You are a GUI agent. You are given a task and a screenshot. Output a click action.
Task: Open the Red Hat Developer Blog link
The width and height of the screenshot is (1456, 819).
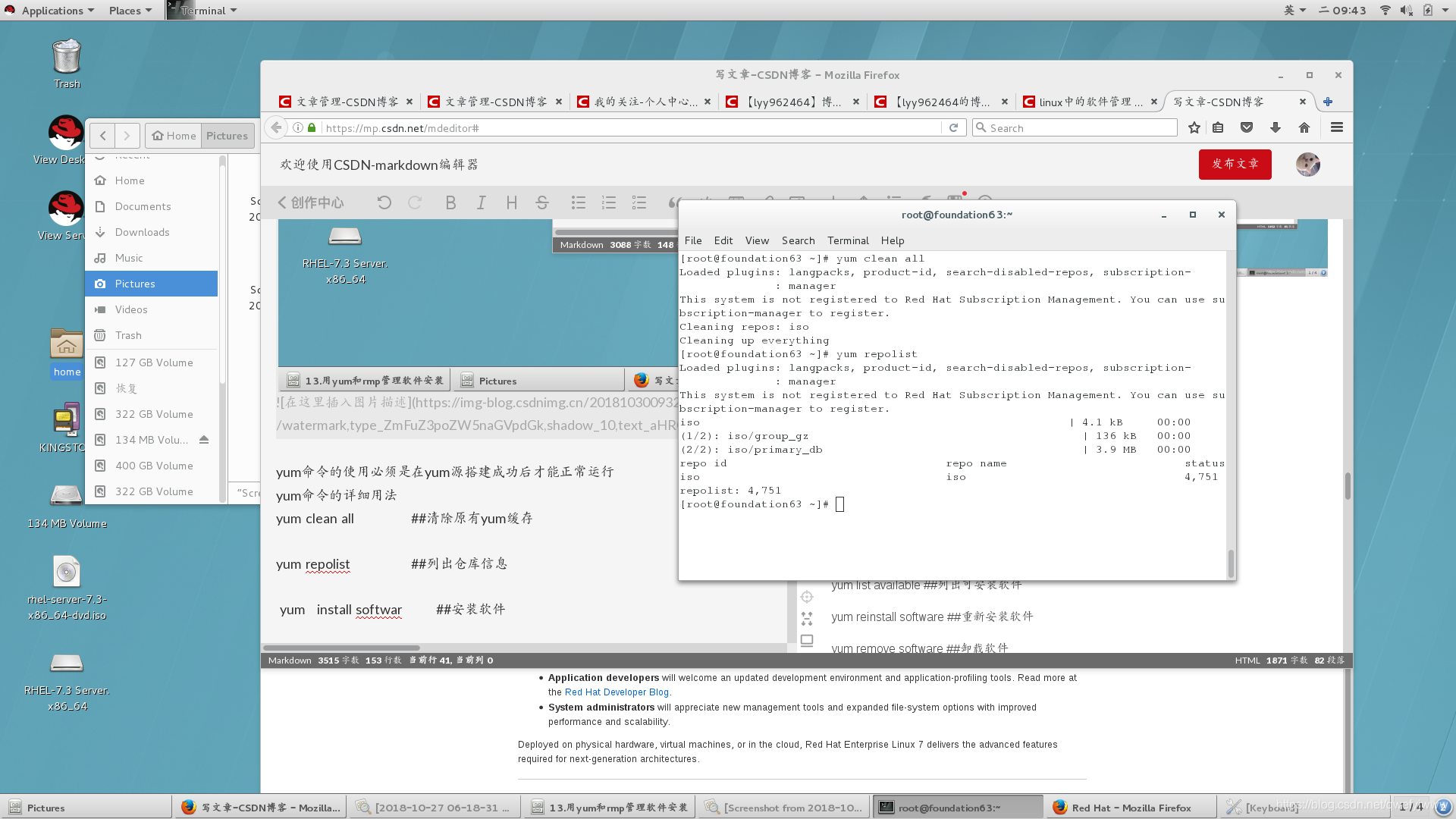pyautogui.click(x=617, y=692)
